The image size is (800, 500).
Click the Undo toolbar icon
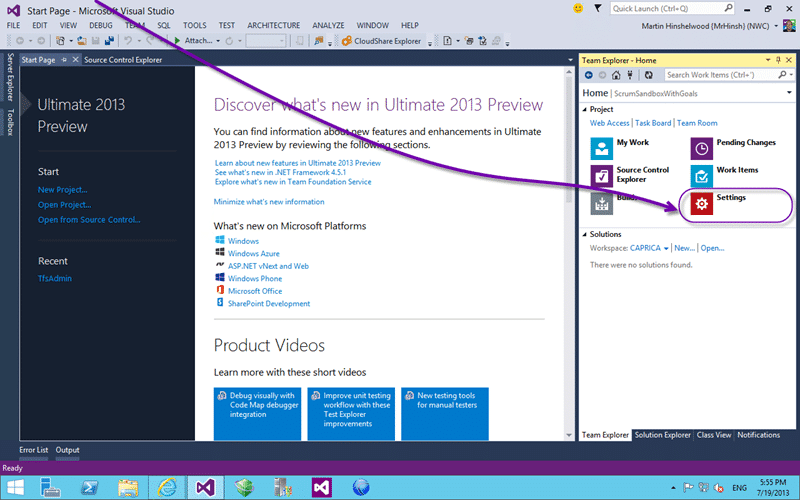[128, 41]
